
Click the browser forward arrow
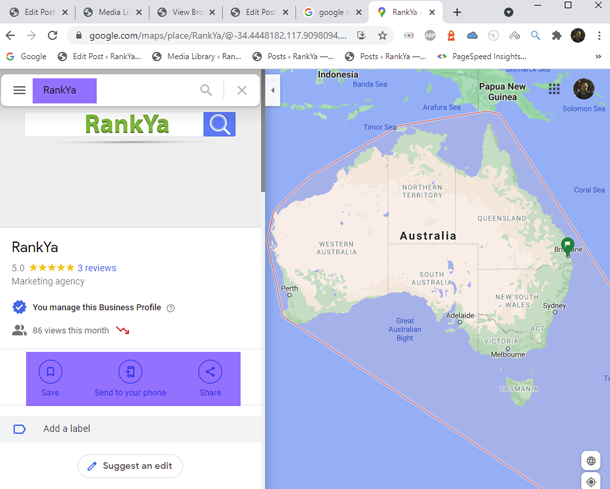31,36
